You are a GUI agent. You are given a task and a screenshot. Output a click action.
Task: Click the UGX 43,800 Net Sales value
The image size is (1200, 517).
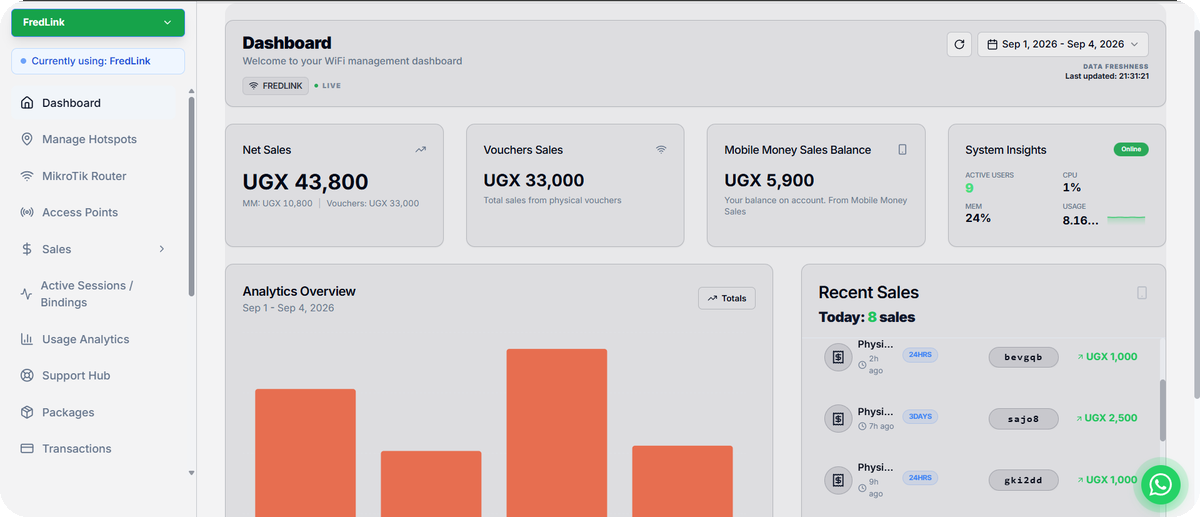tap(305, 182)
